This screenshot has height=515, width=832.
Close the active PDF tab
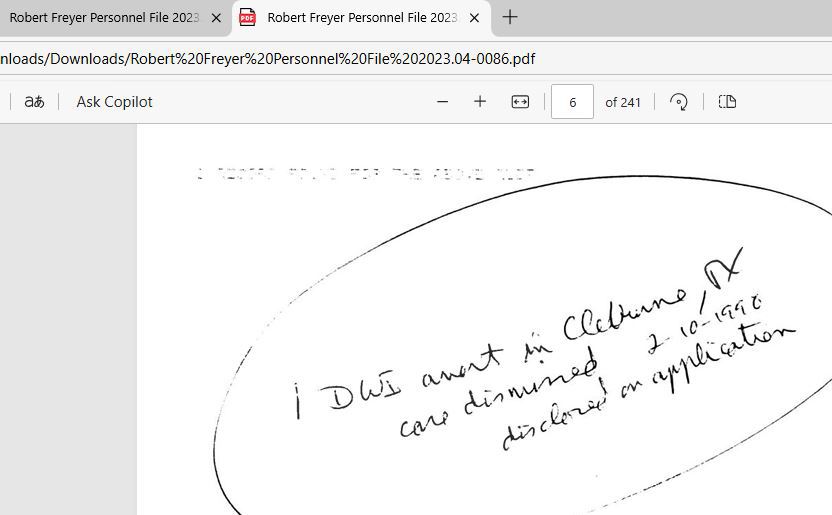[x=475, y=18]
